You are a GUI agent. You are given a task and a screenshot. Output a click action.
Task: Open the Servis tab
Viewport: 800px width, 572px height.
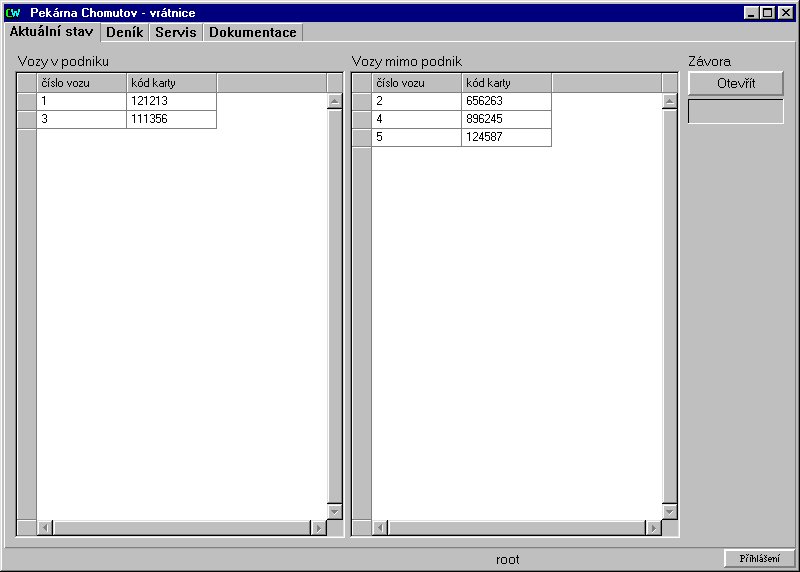(x=175, y=32)
